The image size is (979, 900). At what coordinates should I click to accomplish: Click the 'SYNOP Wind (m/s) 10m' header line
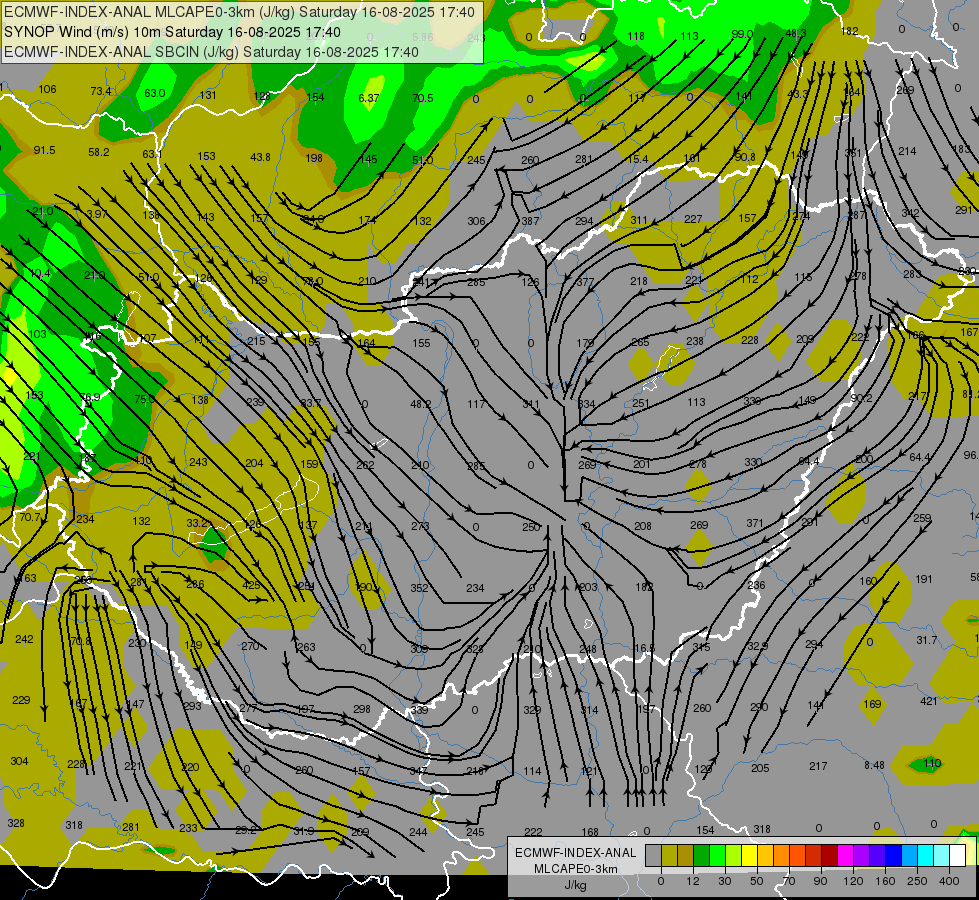172,32
